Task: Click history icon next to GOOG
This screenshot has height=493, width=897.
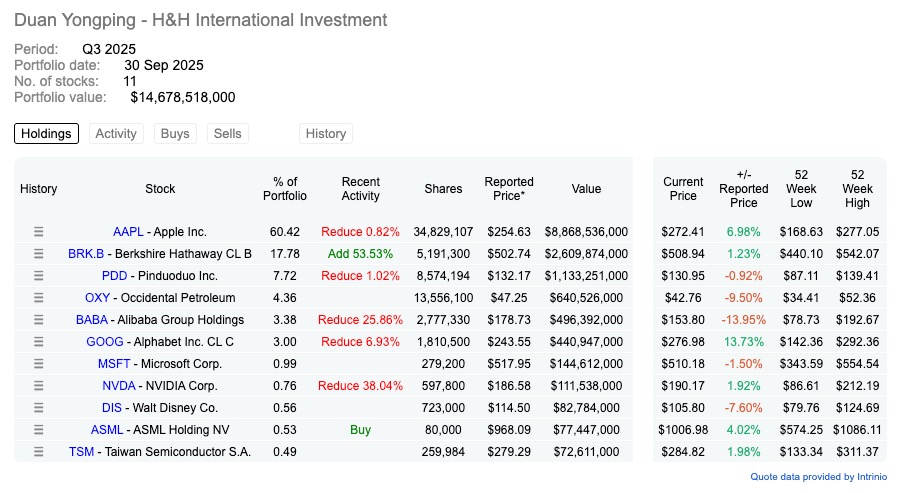Action: tap(39, 342)
